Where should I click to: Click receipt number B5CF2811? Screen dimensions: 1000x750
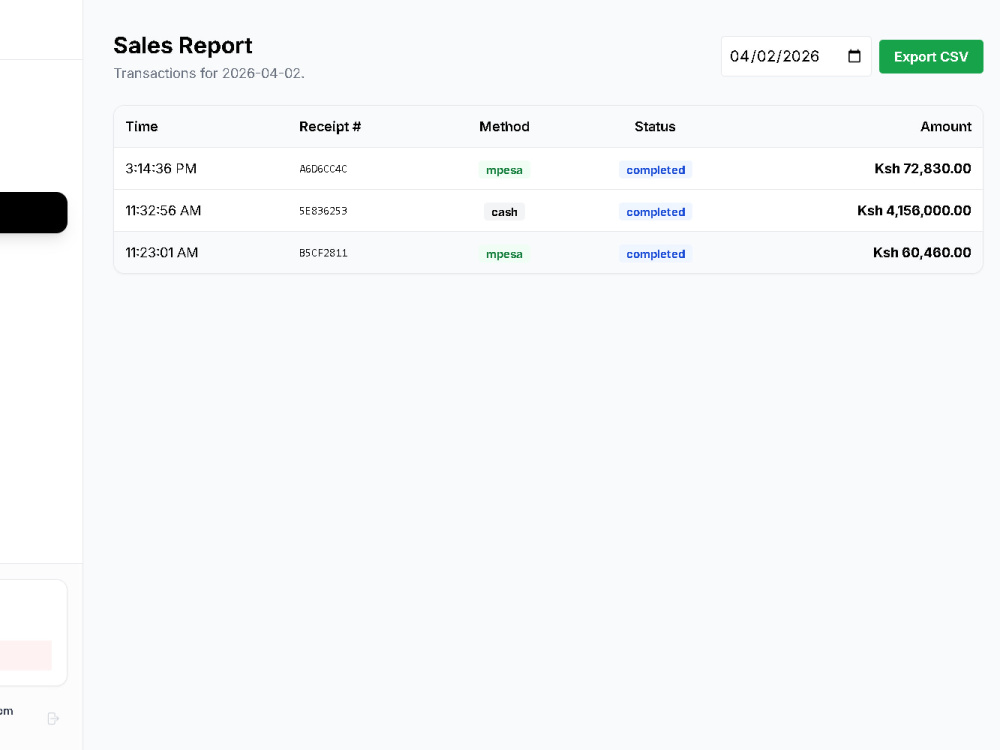323,253
